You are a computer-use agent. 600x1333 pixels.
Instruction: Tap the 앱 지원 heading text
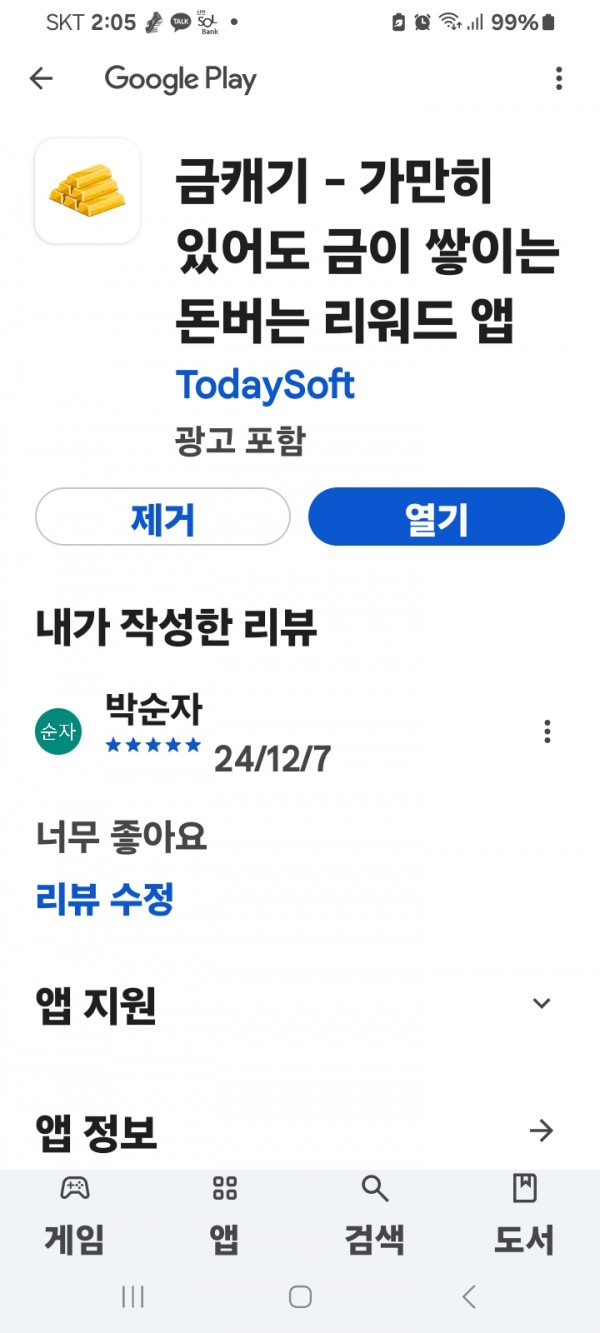click(96, 1005)
